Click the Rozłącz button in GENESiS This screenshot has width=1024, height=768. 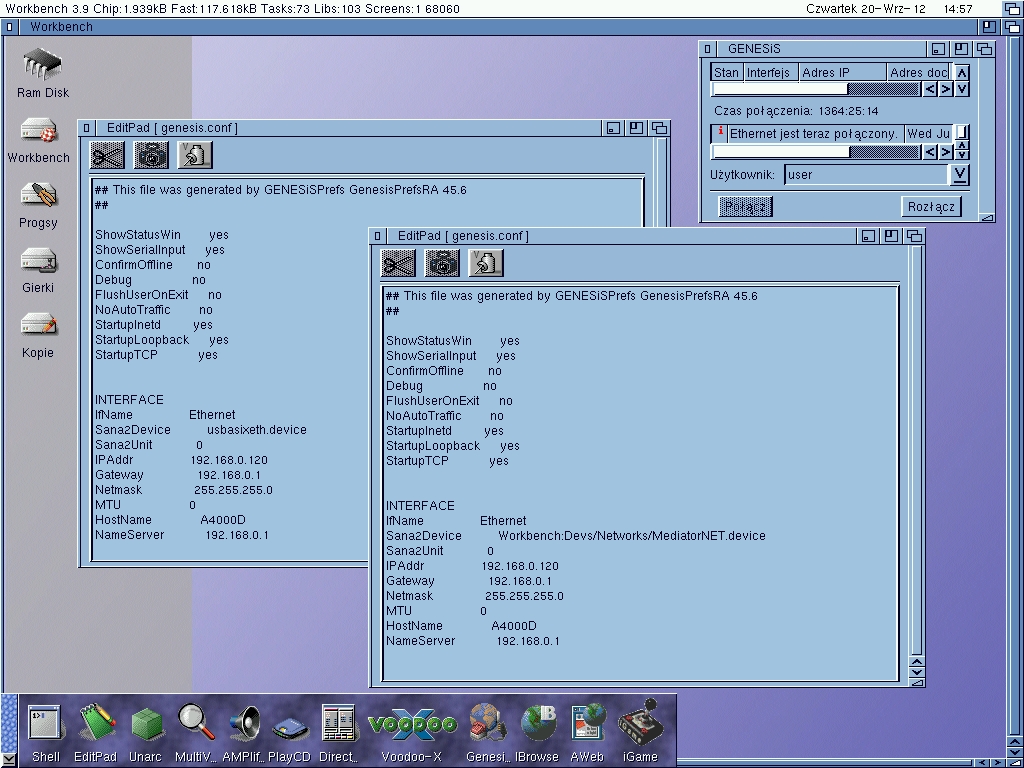[x=931, y=206]
